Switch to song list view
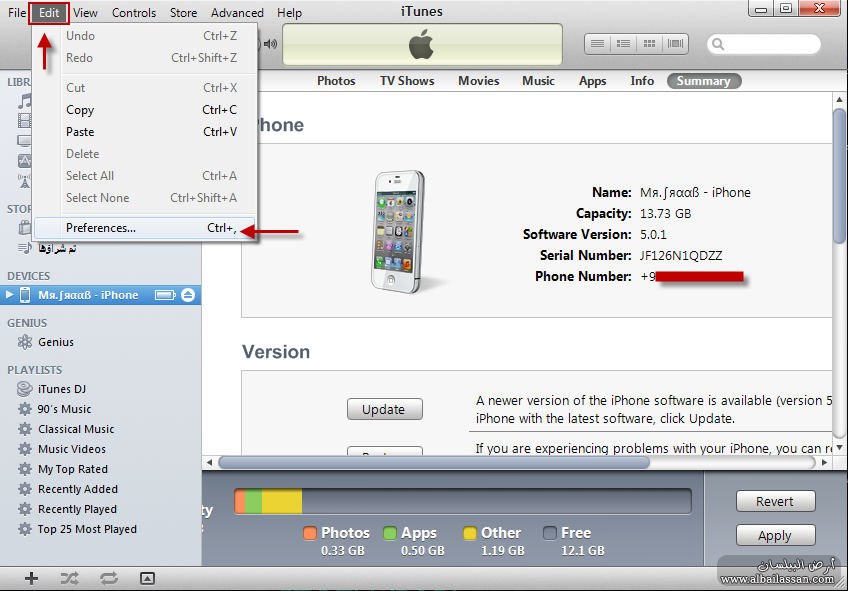 pos(598,44)
